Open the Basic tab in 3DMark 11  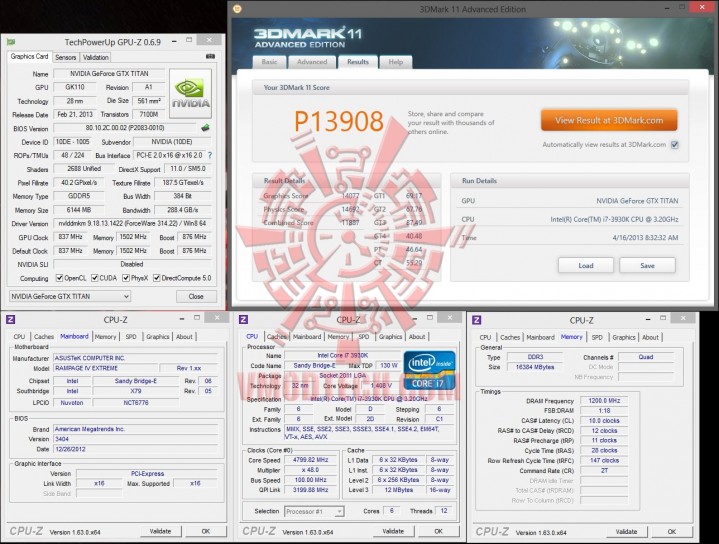[269, 62]
